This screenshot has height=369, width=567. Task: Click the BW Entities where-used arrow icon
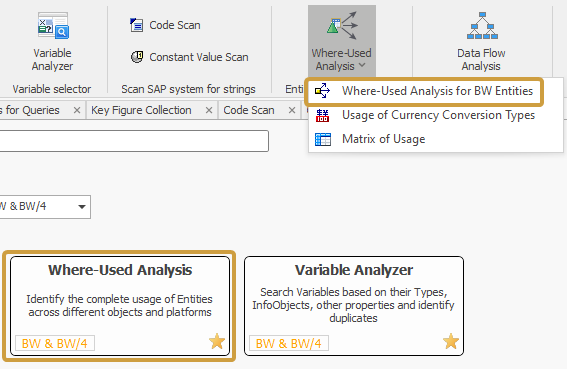(x=322, y=91)
